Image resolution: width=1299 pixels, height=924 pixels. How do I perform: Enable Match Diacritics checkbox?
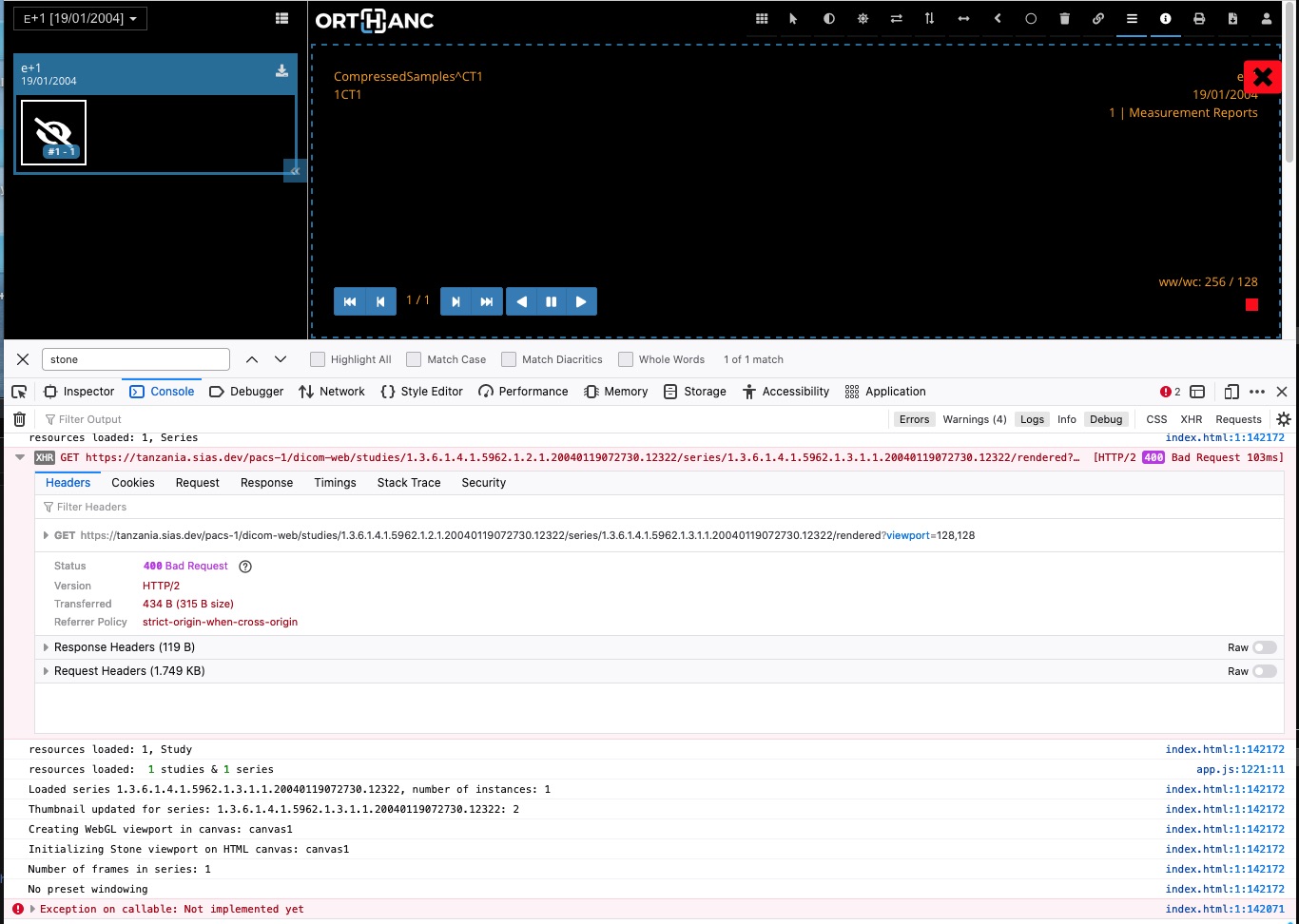click(x=509, y=359)
